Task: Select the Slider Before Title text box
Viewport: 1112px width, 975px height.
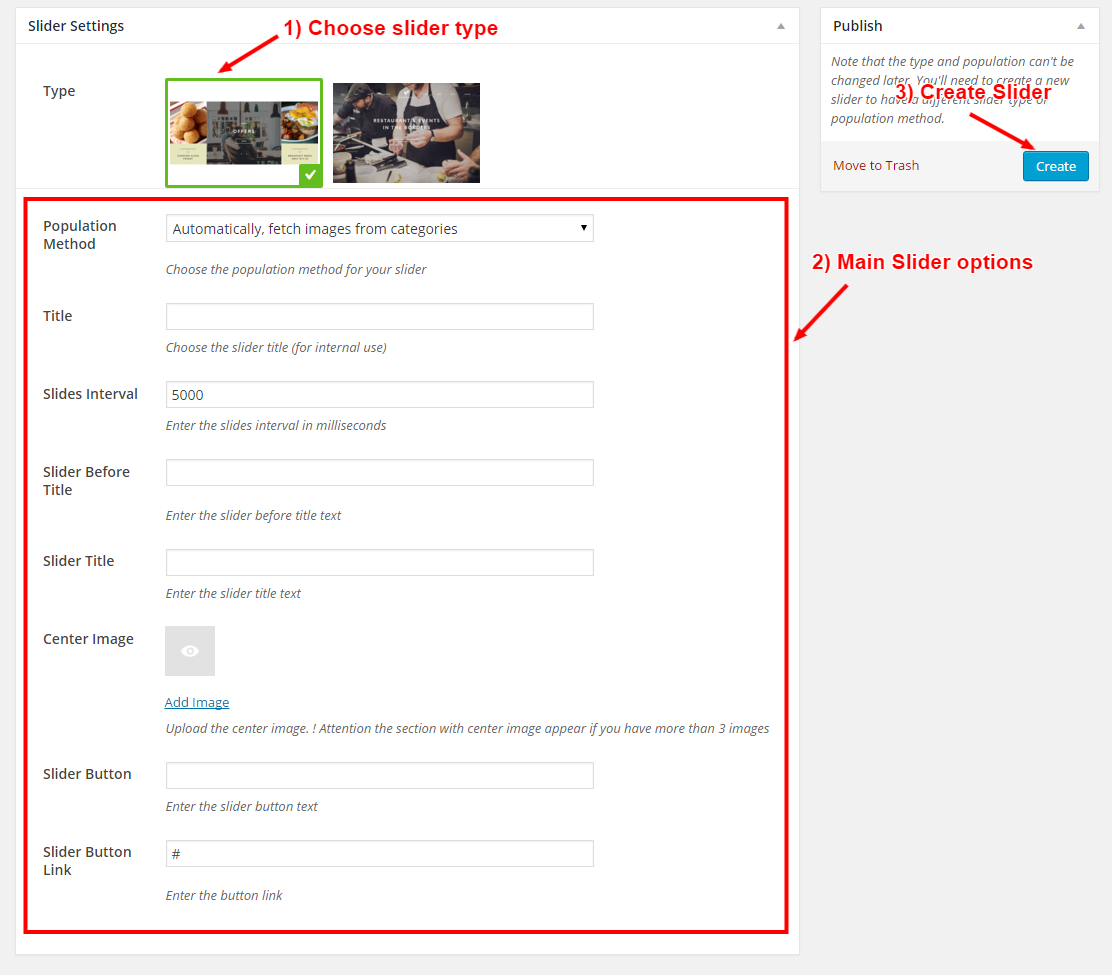Action: (x=379, y=473)
